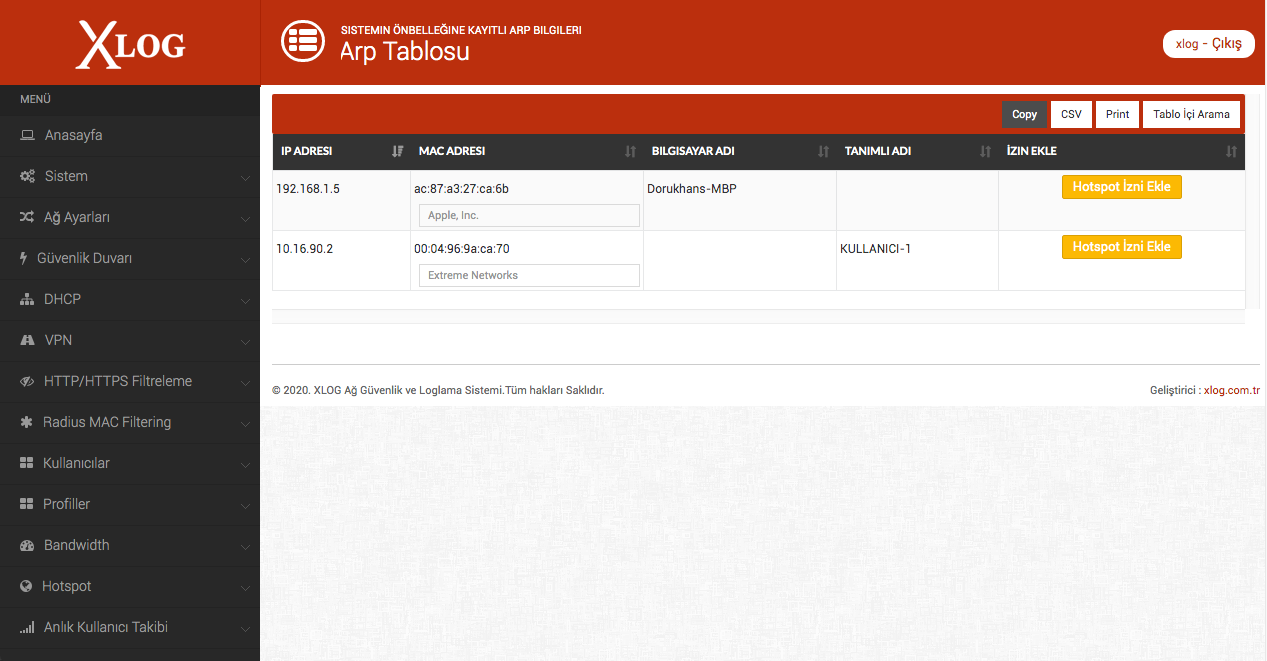Open the Hotspot menu item

[130, 586]
